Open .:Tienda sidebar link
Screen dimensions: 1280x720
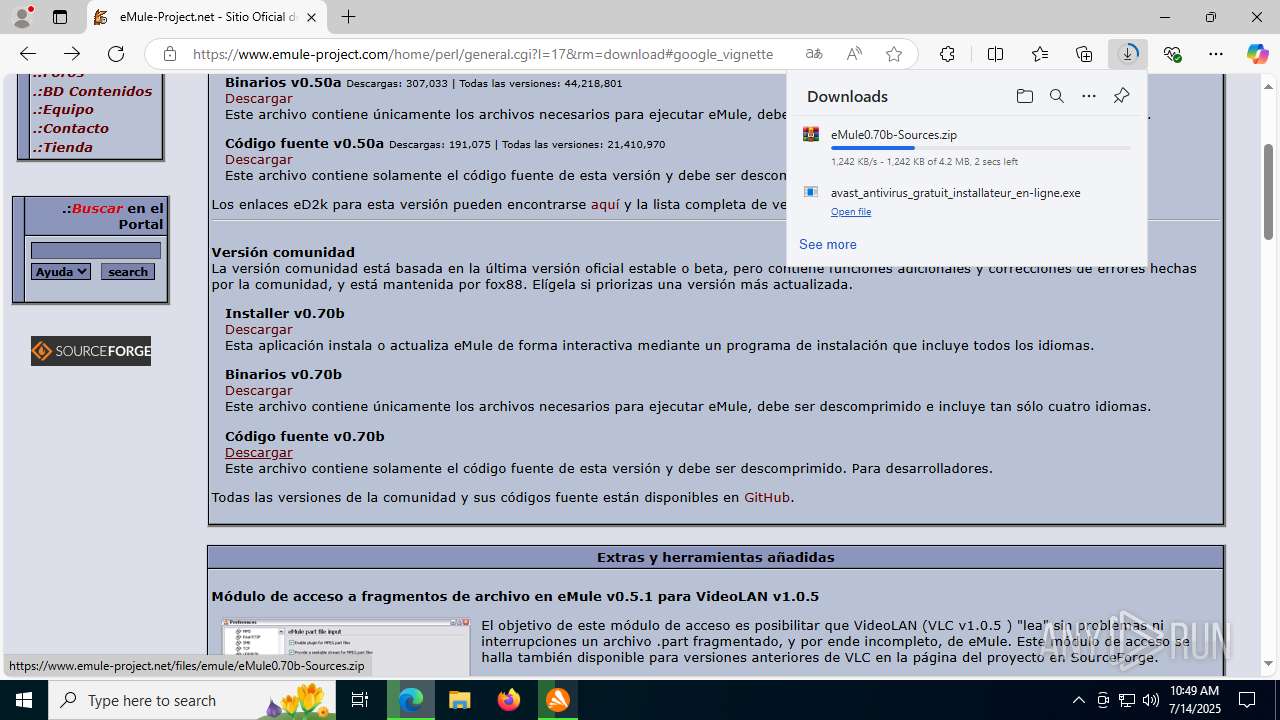[62, 147]
